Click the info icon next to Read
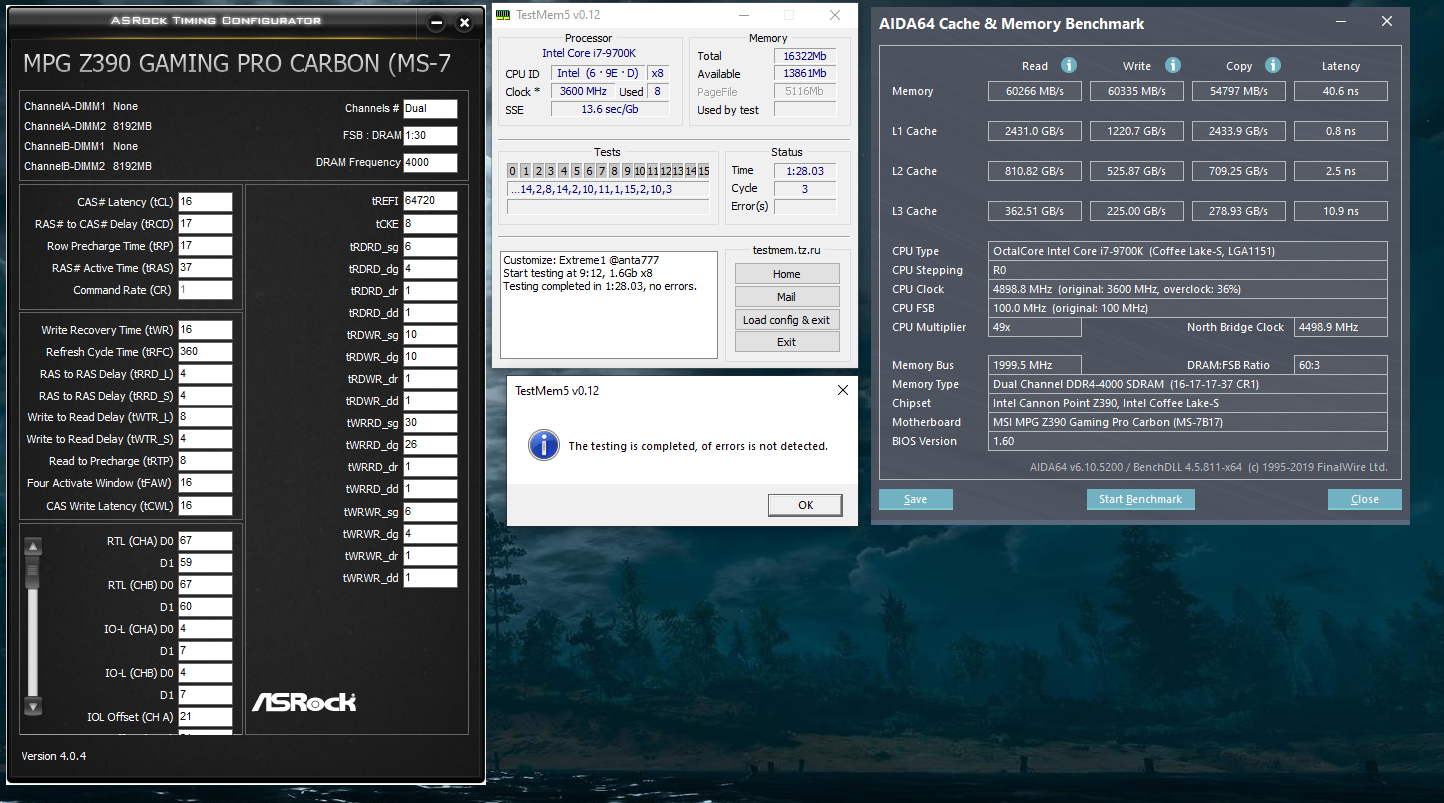 tap(1068, 65)
